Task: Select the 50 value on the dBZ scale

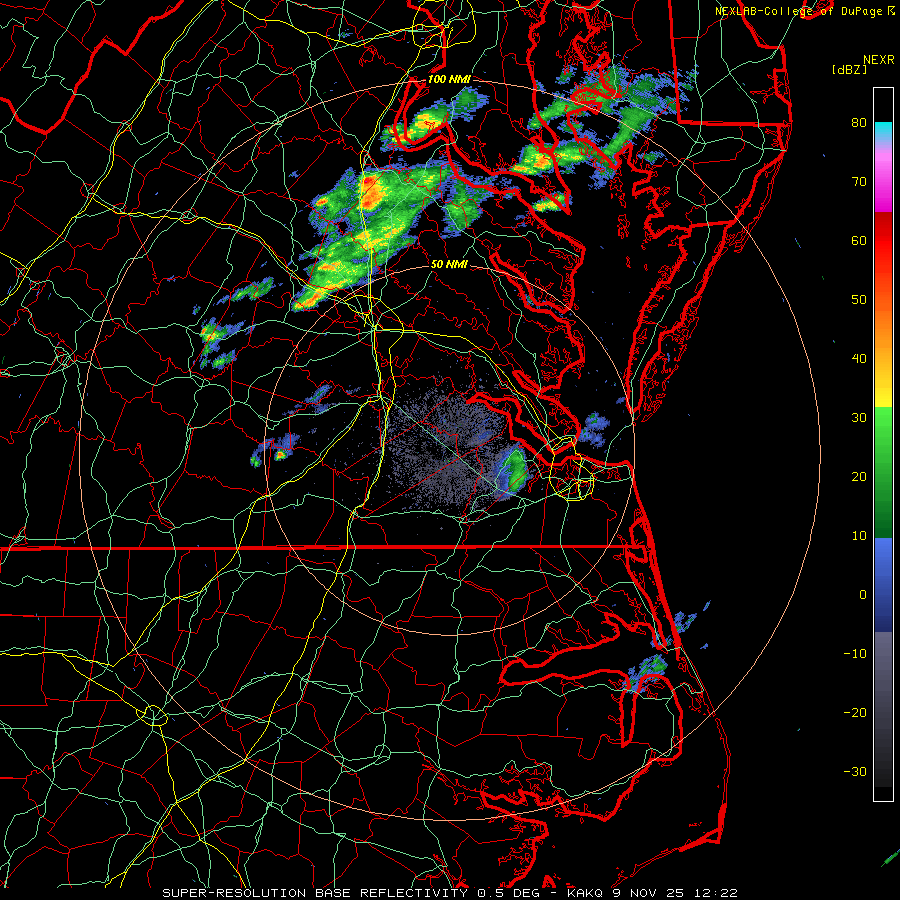Action: click(859, 300)
